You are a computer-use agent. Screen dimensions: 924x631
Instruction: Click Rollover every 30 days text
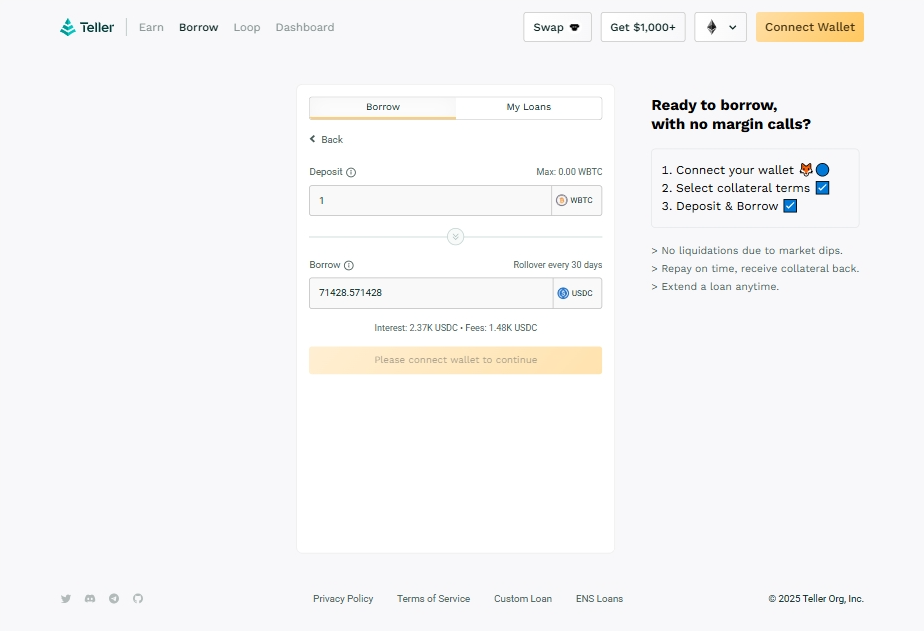[557, 265]
